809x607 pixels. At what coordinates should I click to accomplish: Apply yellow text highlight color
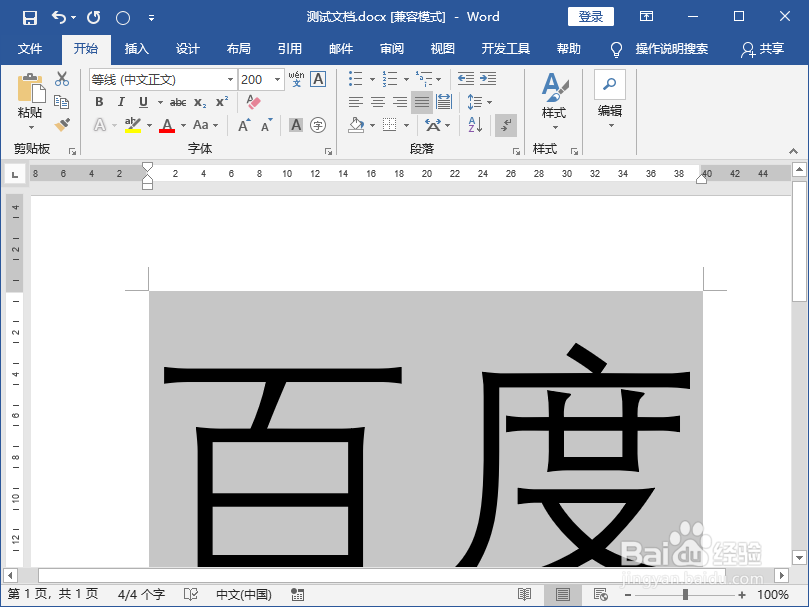point(133,125)
